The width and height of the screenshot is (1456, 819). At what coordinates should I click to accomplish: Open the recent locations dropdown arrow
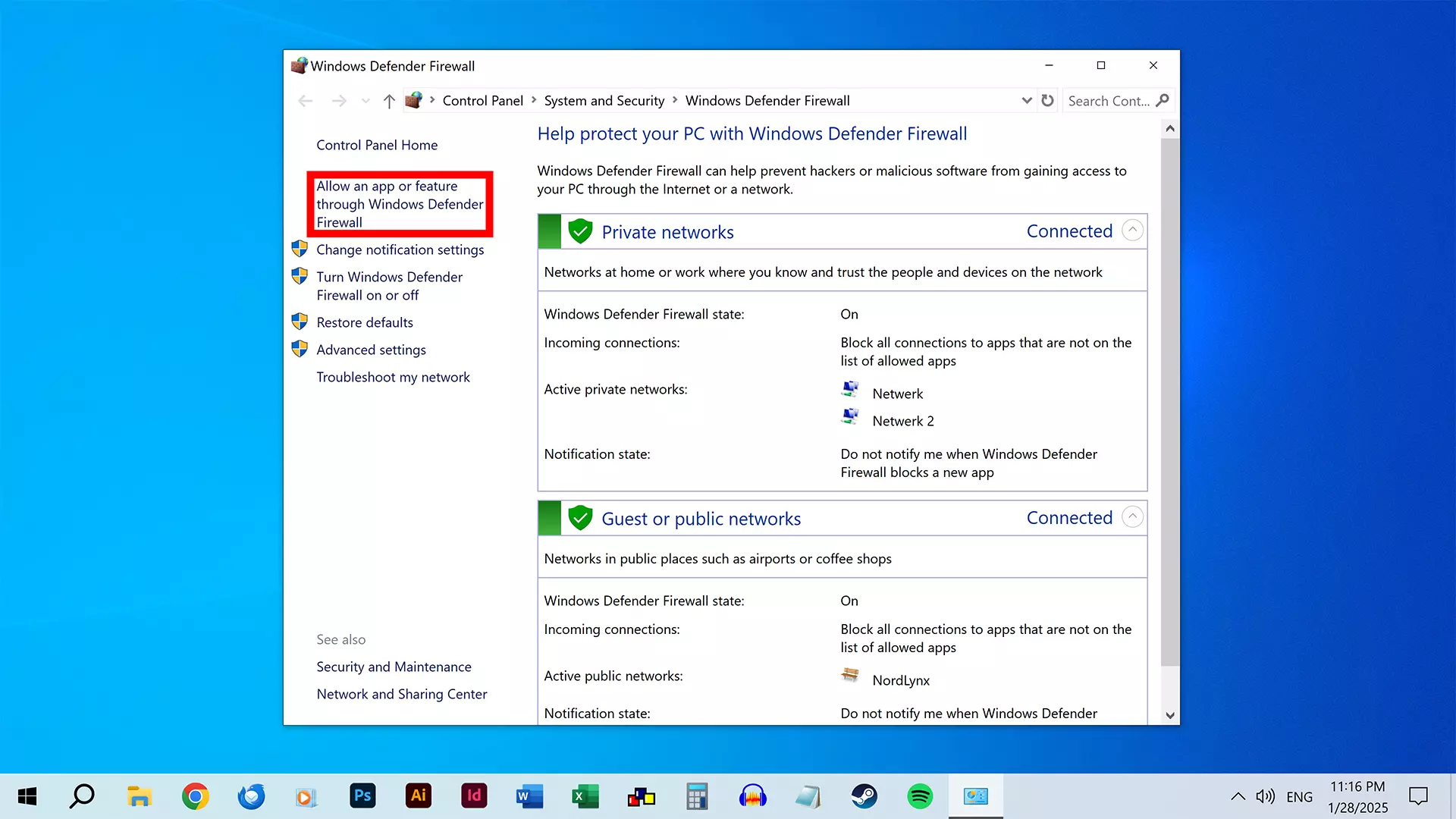366,101
